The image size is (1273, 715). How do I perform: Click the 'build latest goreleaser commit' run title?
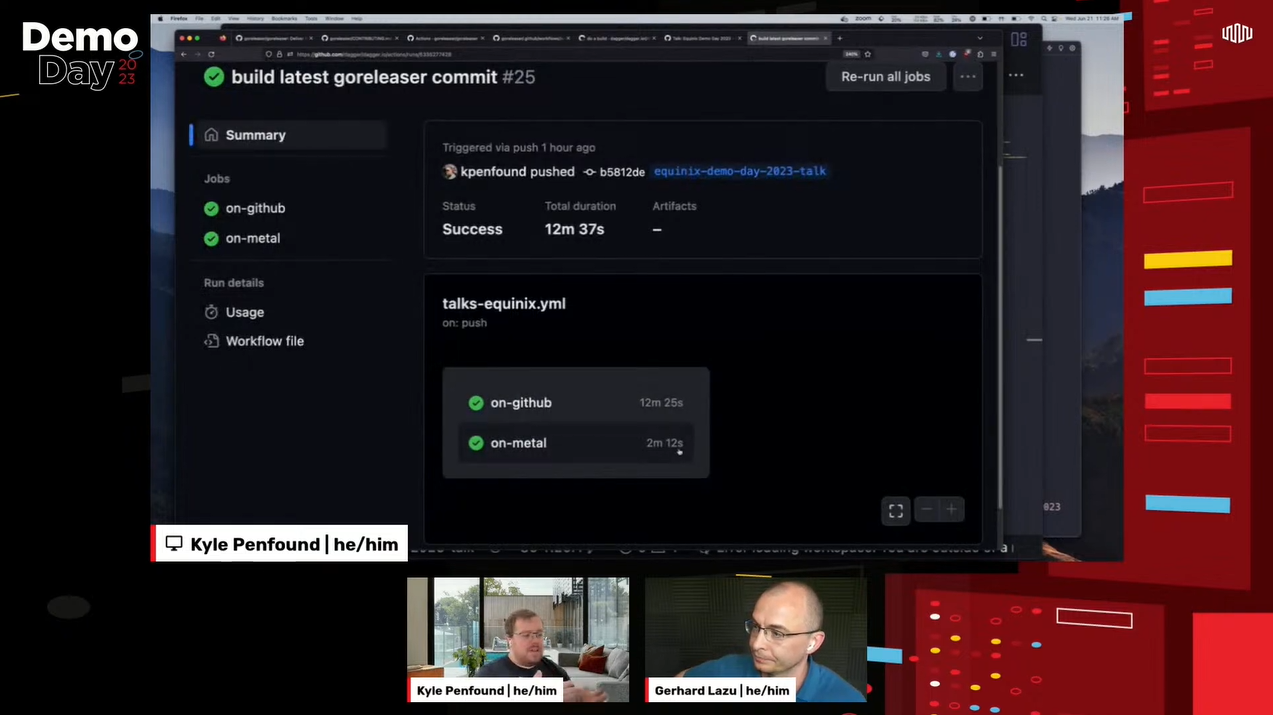tap(364, 77)
